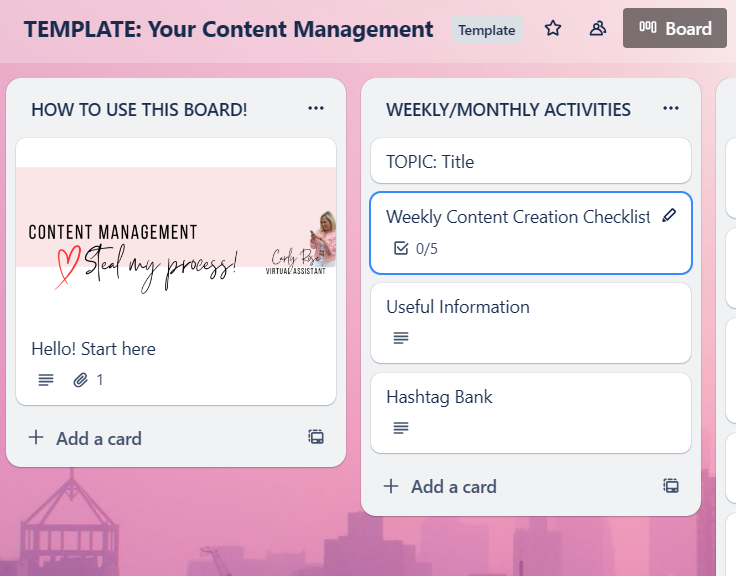The image size is (736, 576).
Task: Click description icon on Hello Start here card
Action: pyautogui.click(x=46, y=379)
